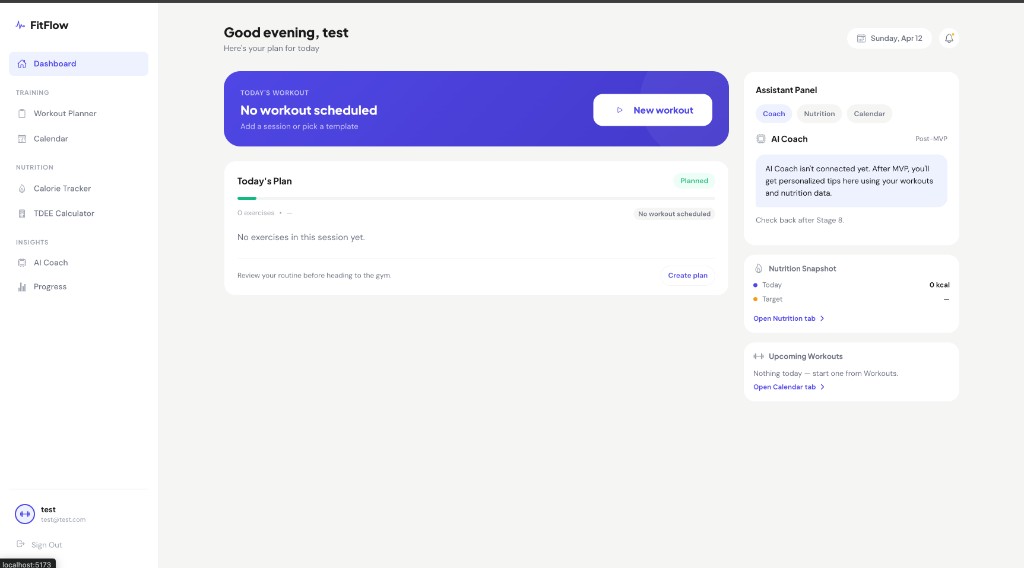The height and width of the screenshot is (568, 1024).
Task: Click the Planned status badge
Action: (694, 181)
